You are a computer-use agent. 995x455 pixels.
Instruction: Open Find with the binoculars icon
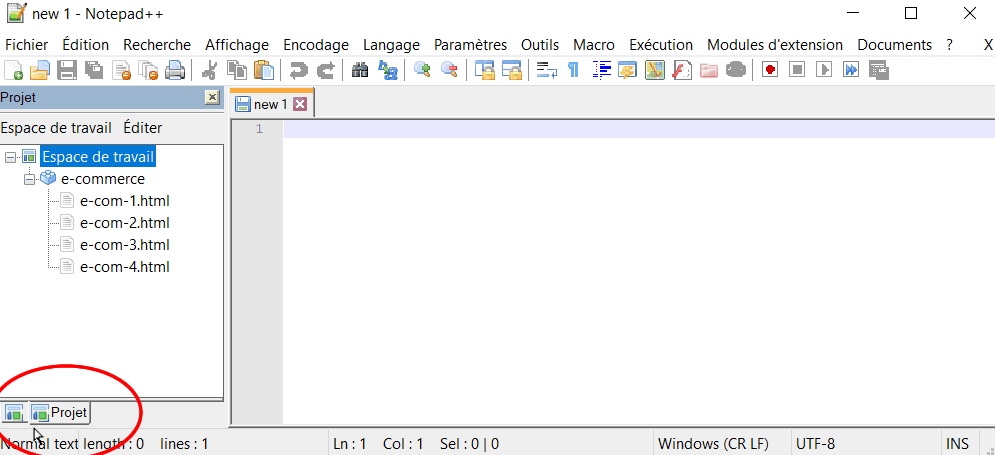tap(360, 70)
